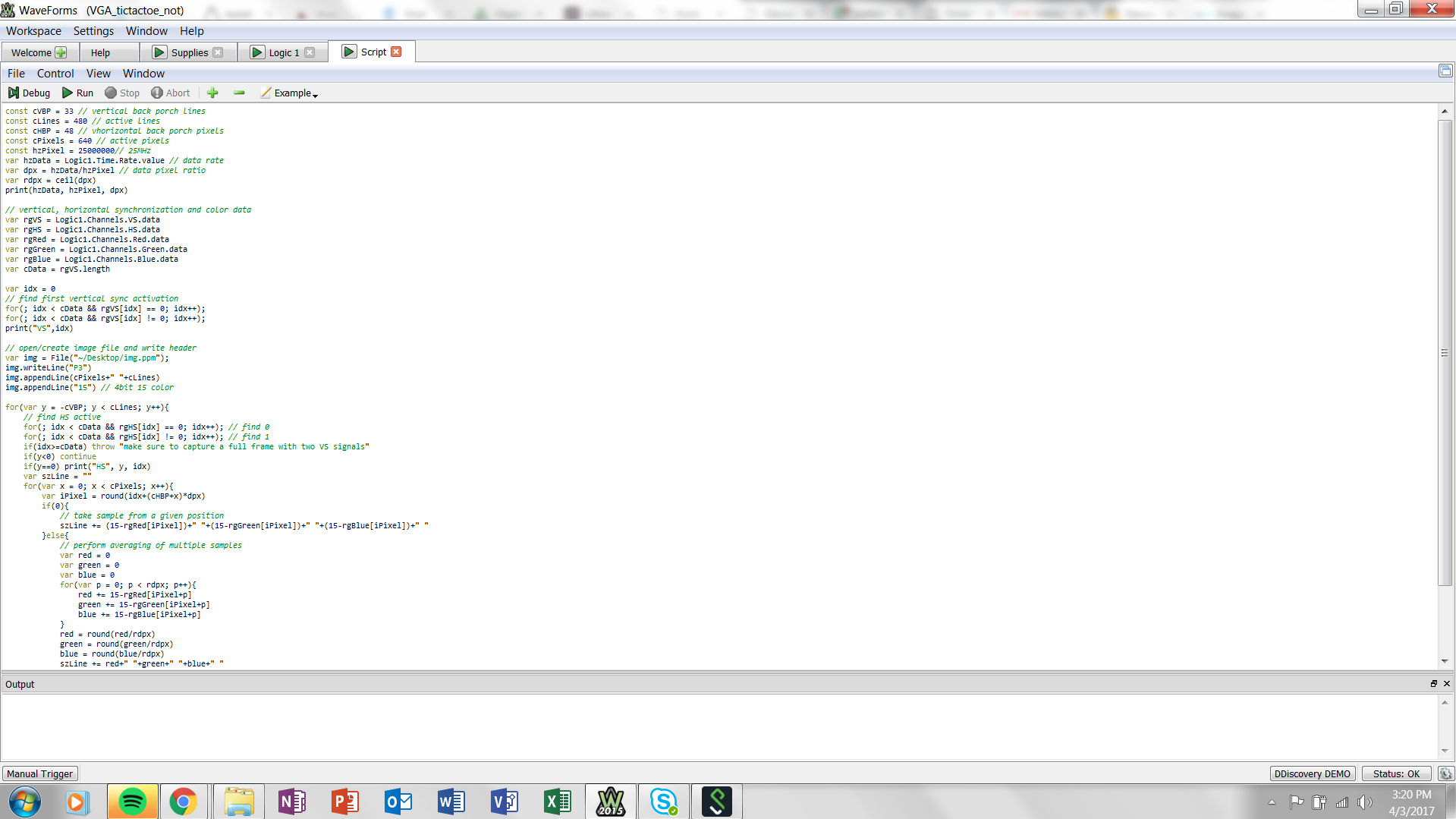The height and width of the screenshot is (819, 1456).
Task: Start the script with the Debug button
Action: (x=29, y=93)
